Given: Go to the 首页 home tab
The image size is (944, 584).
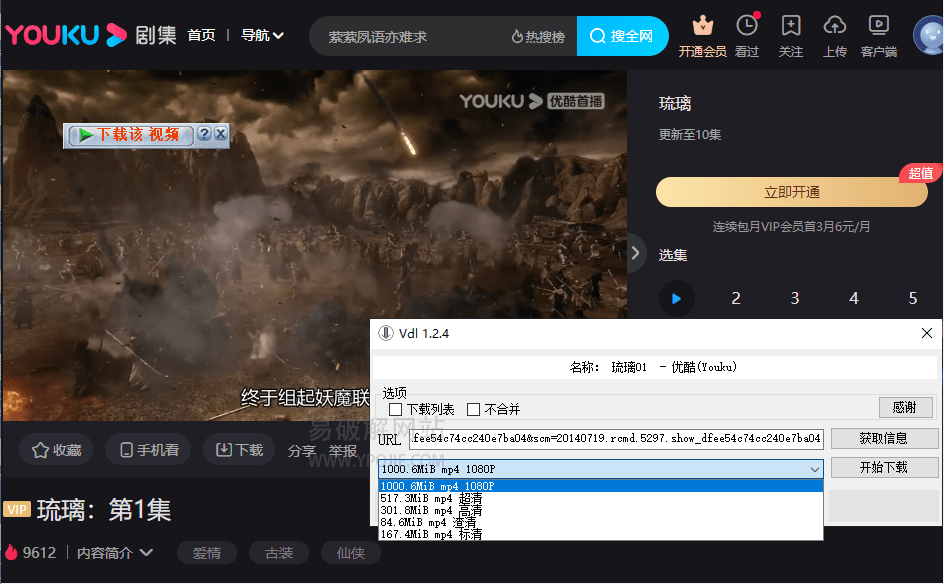Looking at the screenshot, I should (x=201, y=36).
